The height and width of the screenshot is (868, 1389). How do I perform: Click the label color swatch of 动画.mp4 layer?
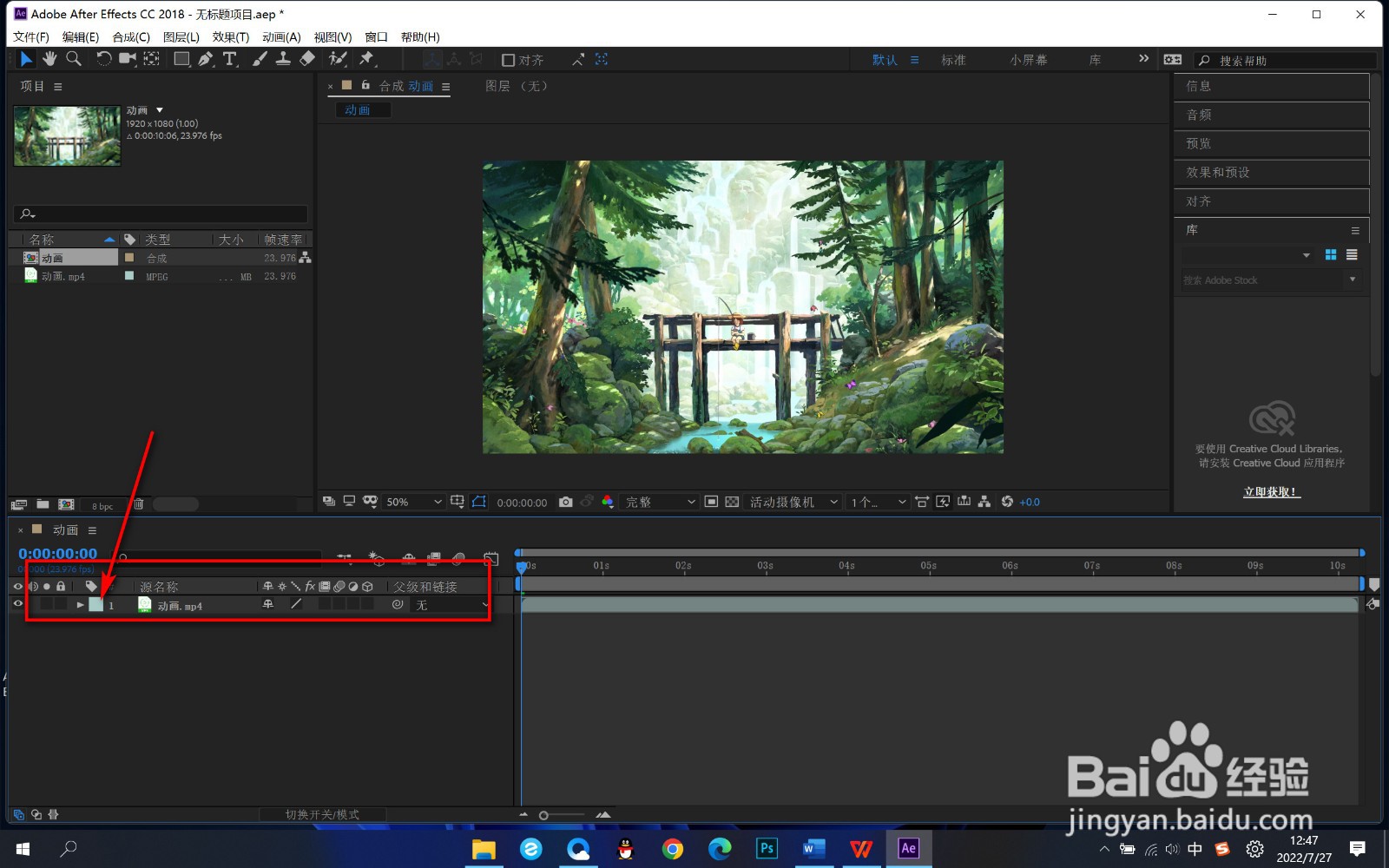click(95, 604)
